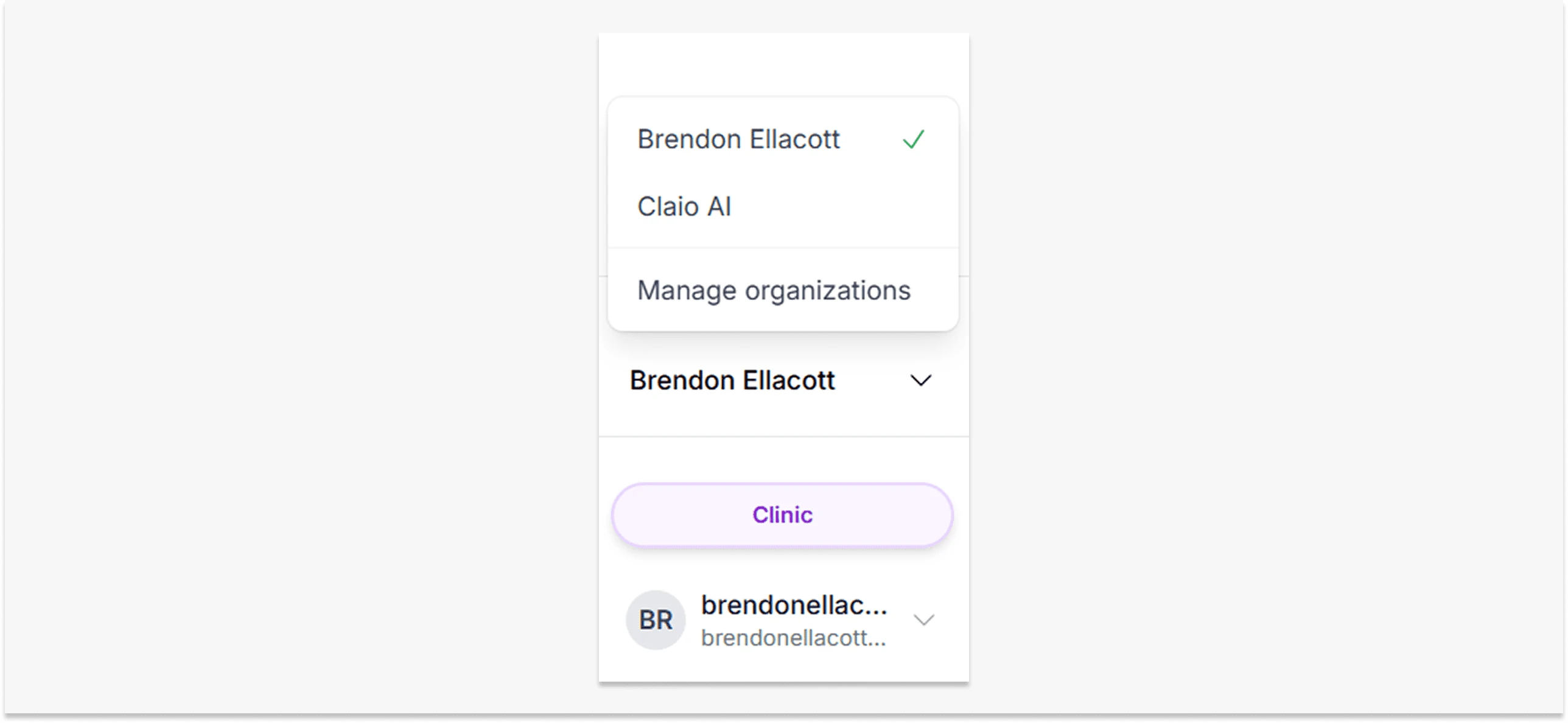Click blank space between Clinic button and account row
Viewport: 1568px width, 723px height.
click(x=784, y=569)
